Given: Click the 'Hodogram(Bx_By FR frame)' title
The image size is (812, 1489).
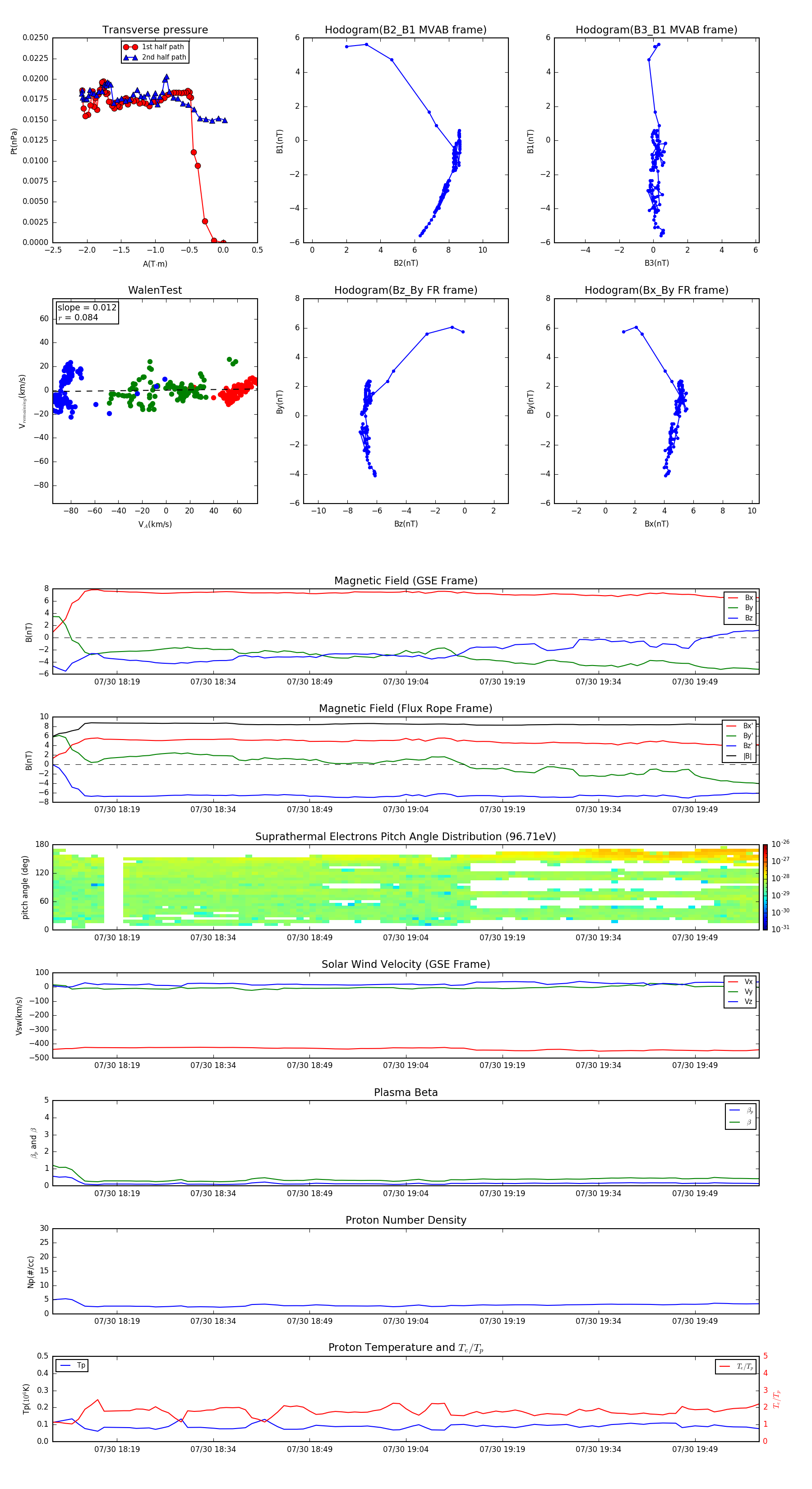Looking at the screenshot, I should [656, 290].
